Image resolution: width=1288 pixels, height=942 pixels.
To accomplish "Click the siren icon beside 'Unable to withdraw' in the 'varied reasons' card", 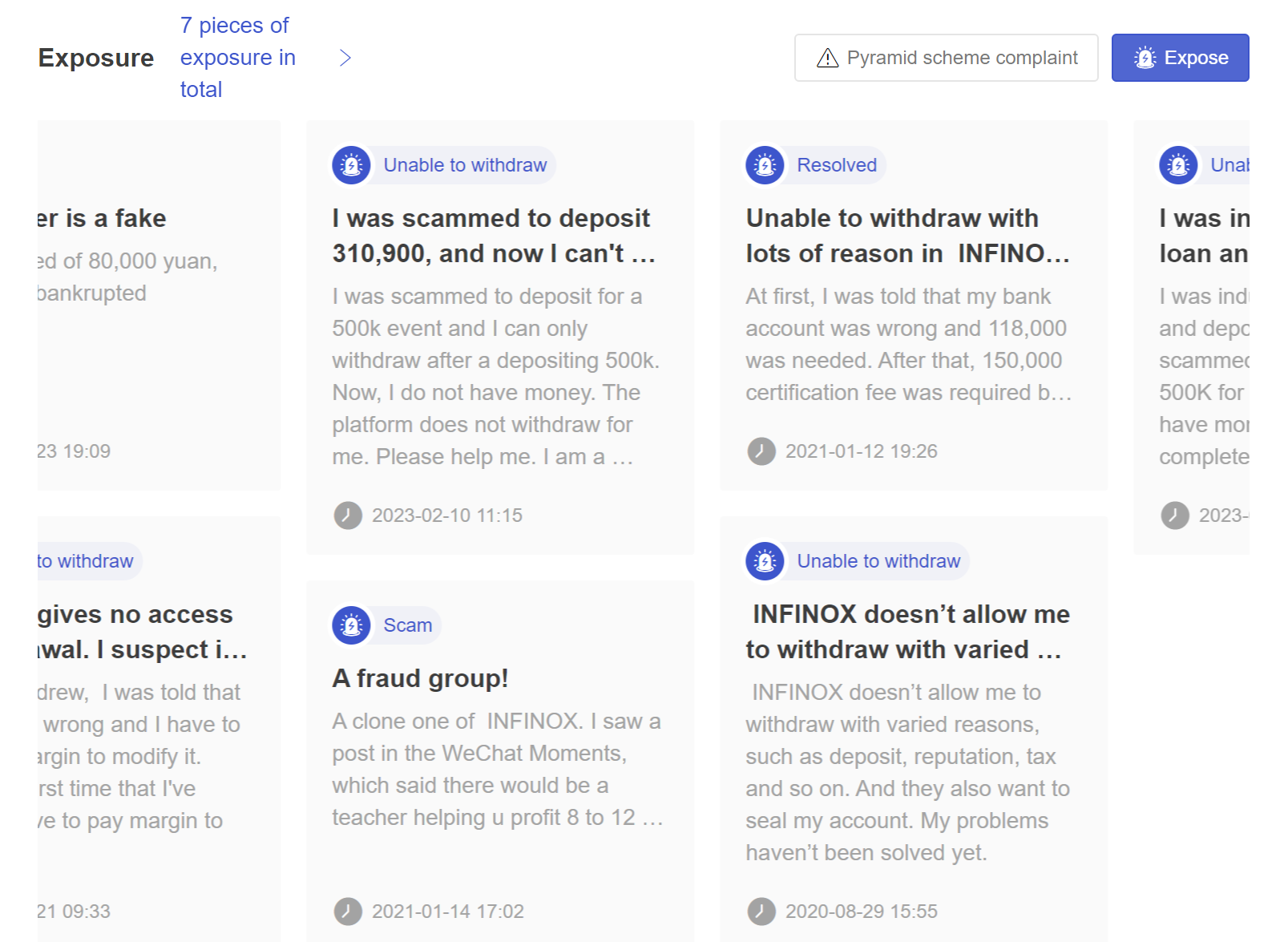I will point(765,561).
